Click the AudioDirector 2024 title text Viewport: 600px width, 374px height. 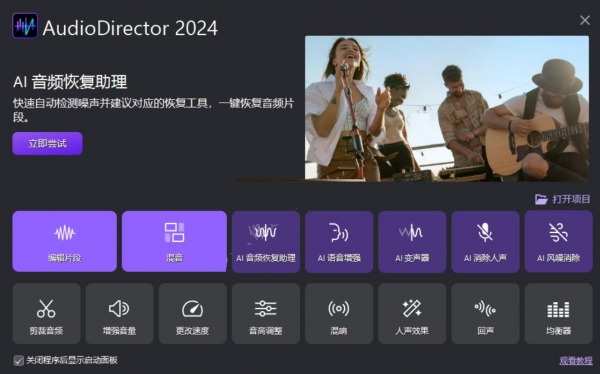tap(130, 28)
